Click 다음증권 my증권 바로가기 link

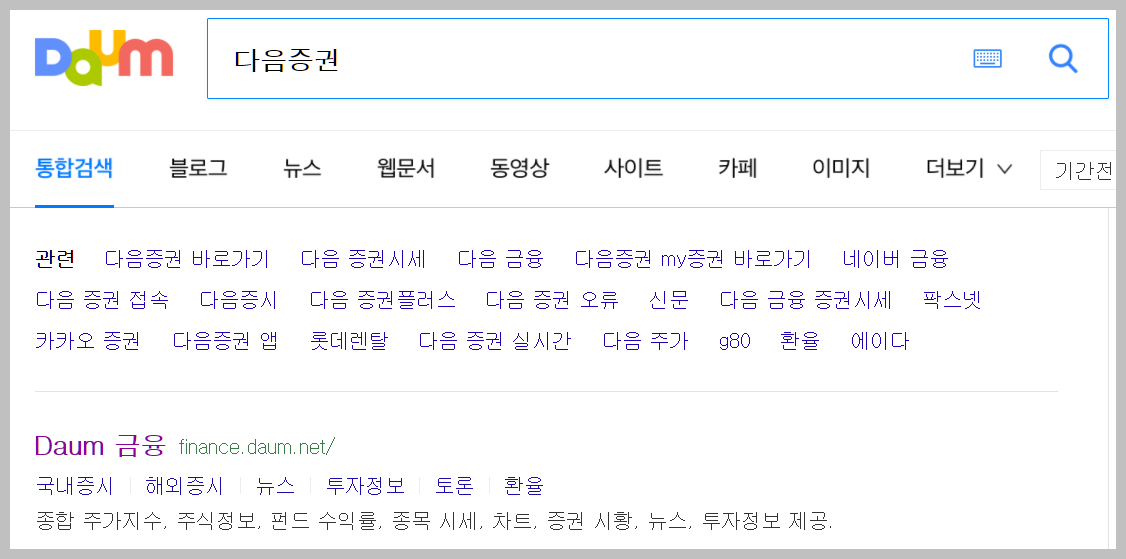693,259
